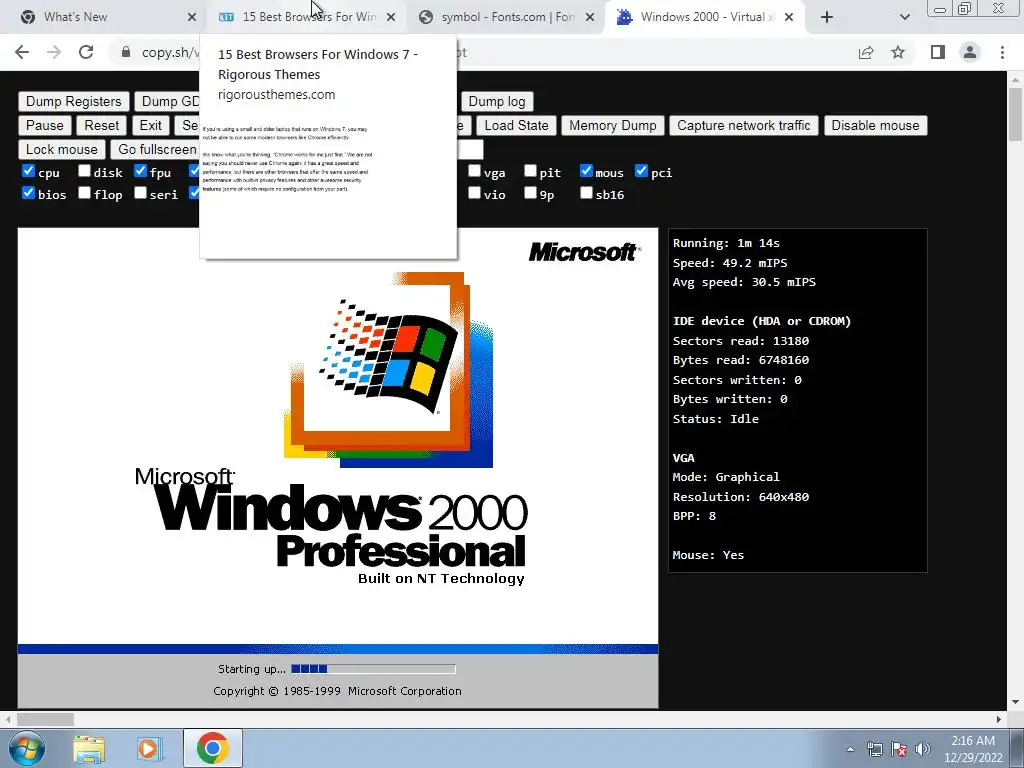Click the Reset button
The height and width of the screenshot is (768, 1024).
click(102, 125)
